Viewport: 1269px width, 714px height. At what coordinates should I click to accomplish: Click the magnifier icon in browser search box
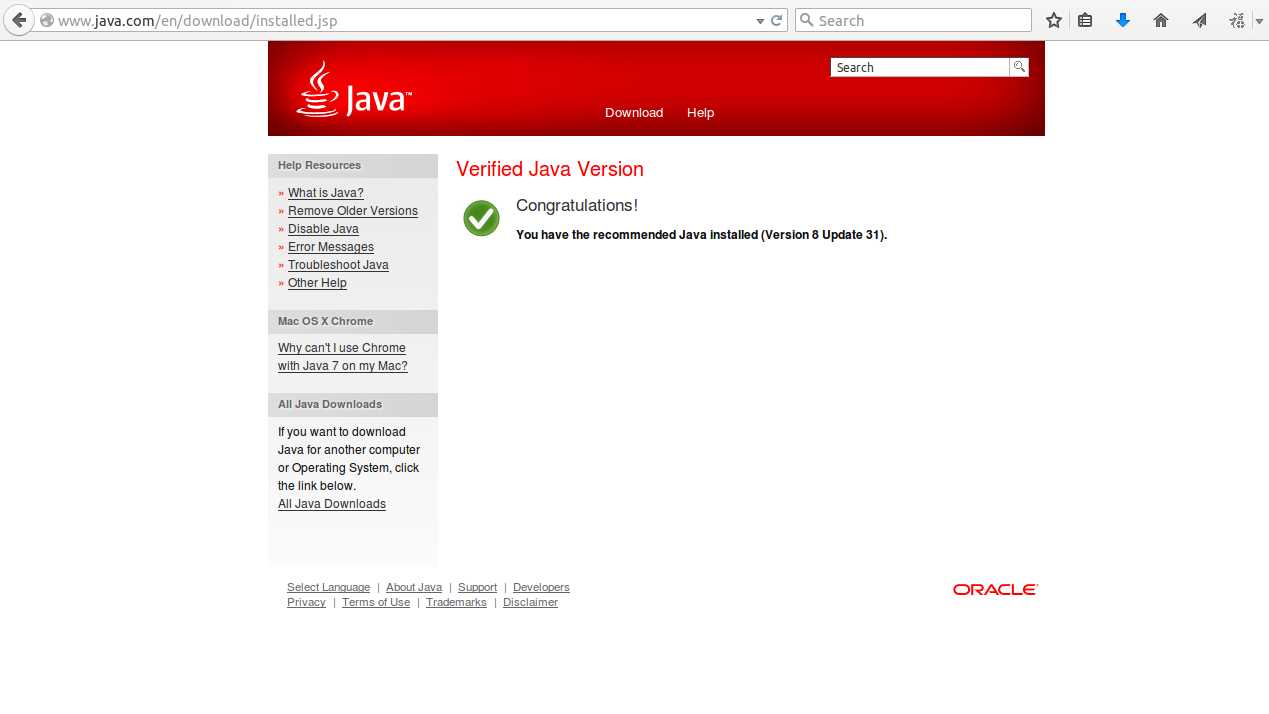(x=807, y=20)
